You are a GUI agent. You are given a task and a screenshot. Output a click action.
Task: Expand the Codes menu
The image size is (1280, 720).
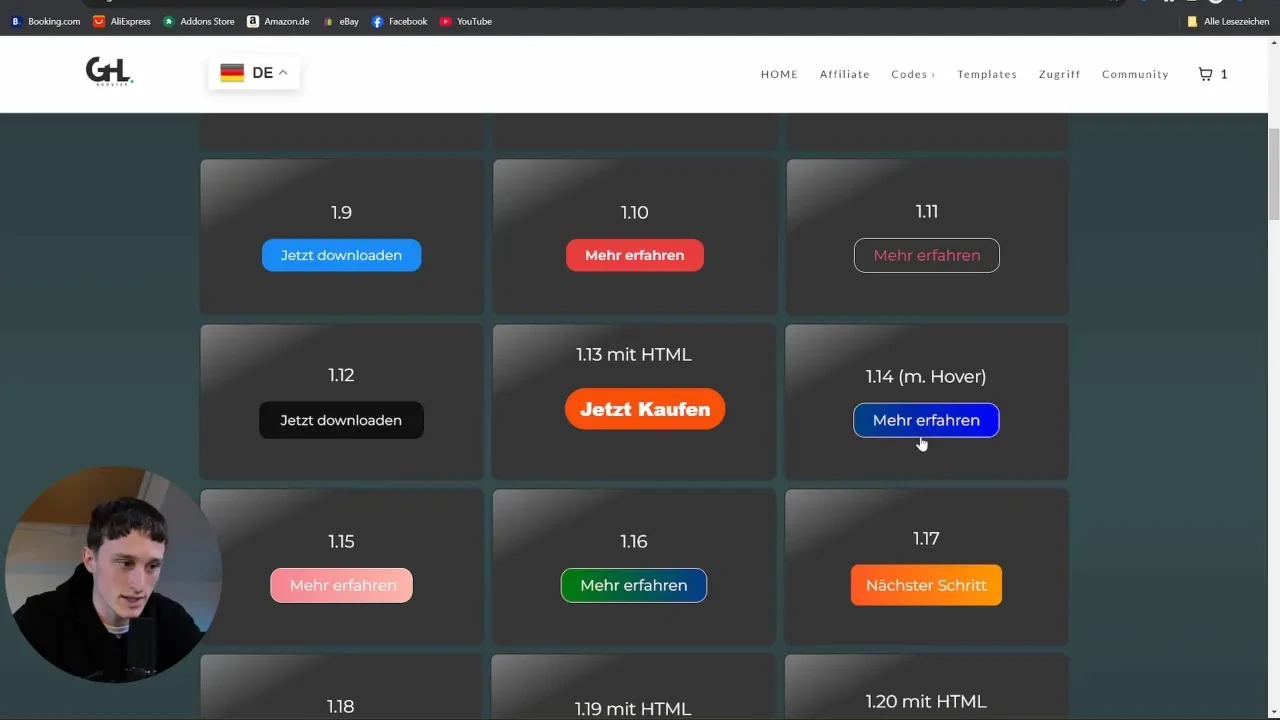(913, 74)
